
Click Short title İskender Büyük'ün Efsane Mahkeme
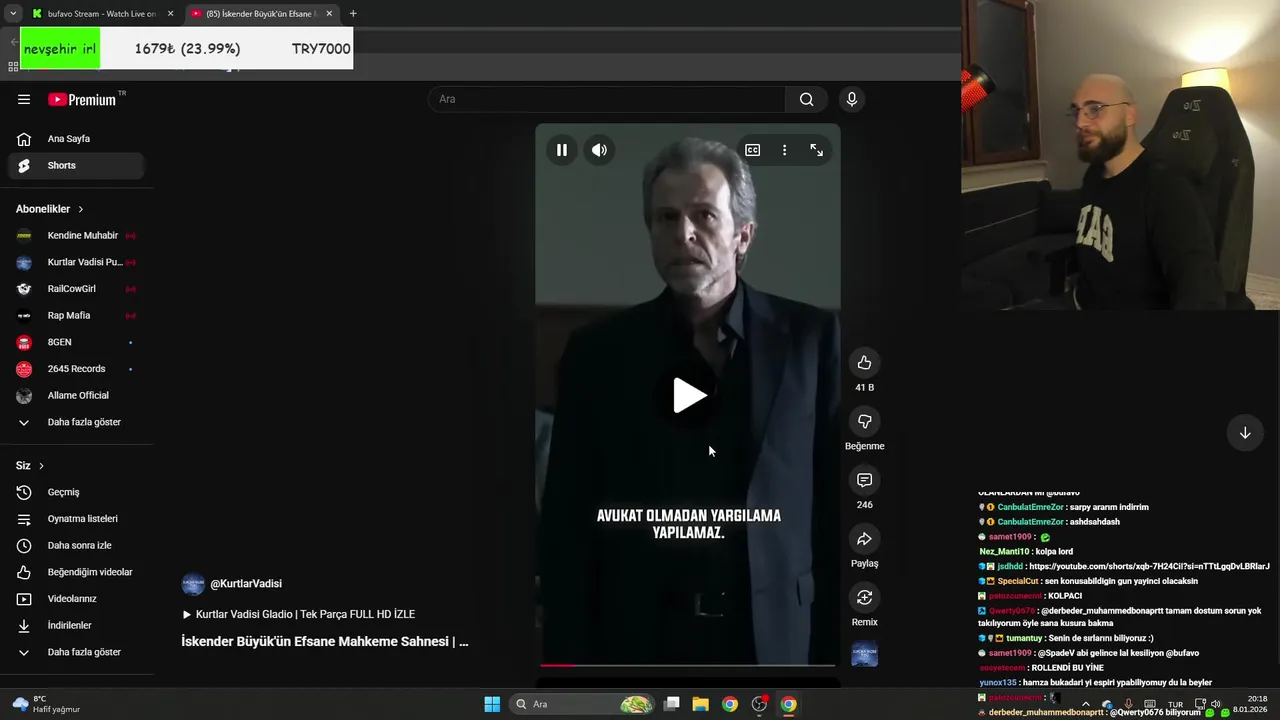pos(325,642)
